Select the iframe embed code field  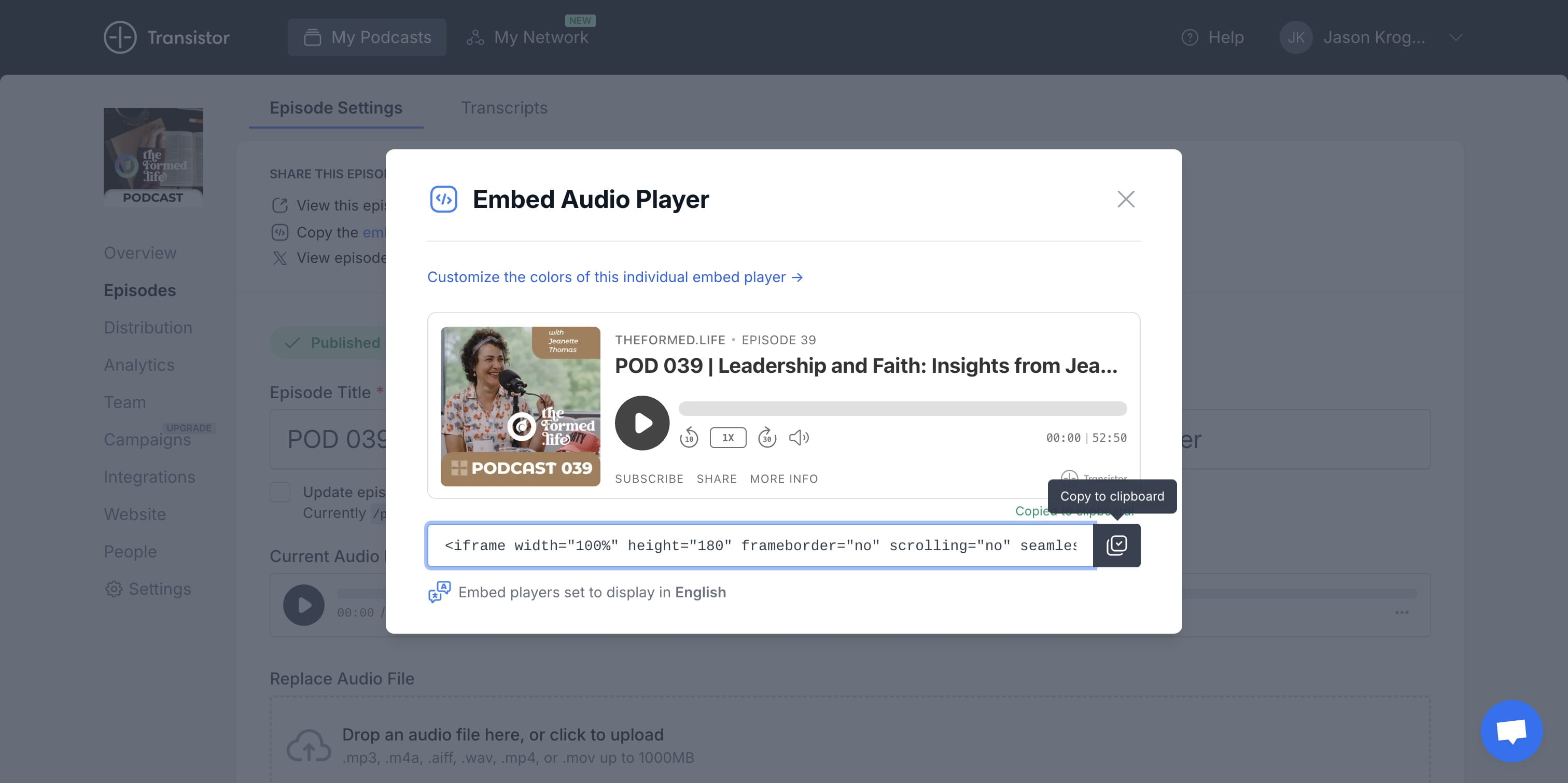click(x=760, y=546)
